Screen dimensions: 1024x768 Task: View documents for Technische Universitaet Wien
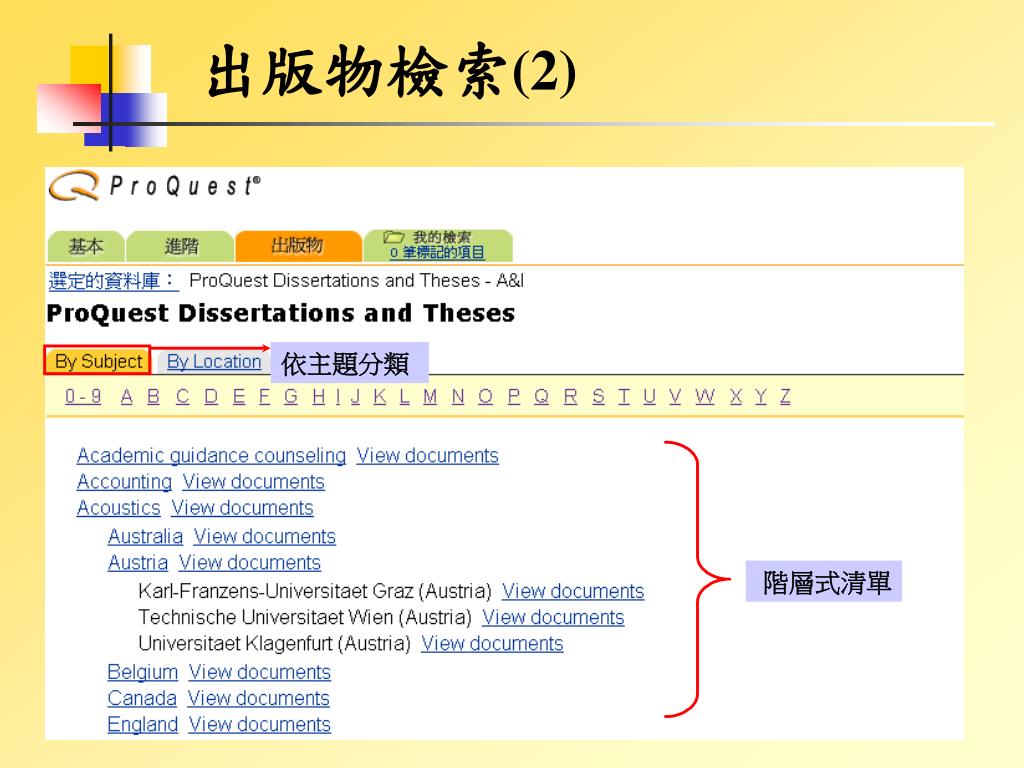click(x=553, y=617)
